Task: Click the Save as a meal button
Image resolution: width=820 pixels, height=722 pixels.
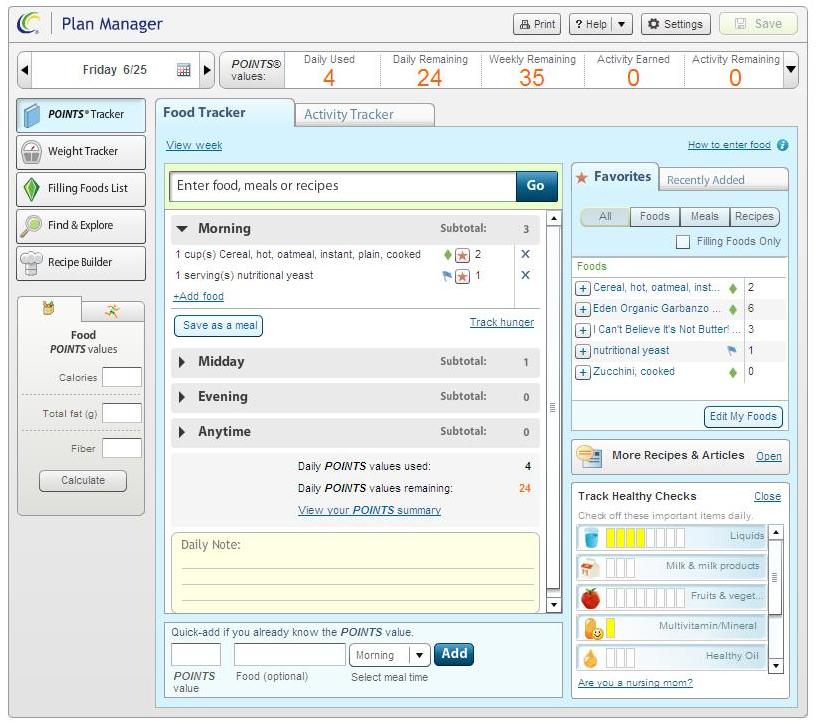Action: pyautogui.click(x=219, y=326)
